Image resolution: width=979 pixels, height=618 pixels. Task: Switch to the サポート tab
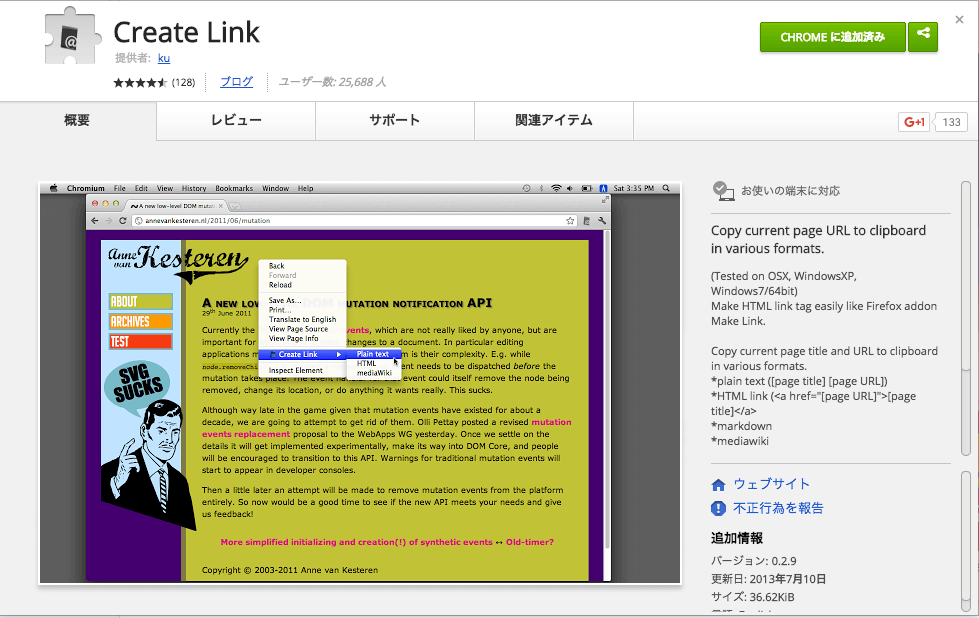395,120
